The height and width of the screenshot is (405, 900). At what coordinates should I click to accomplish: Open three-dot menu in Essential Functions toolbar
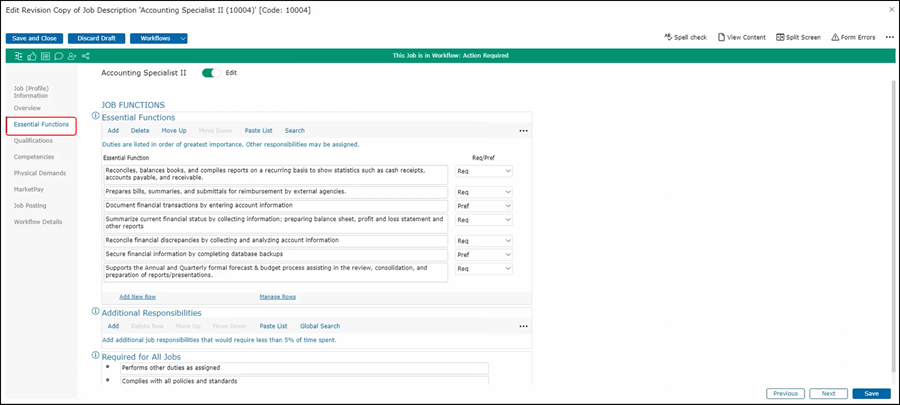point(522,130)
